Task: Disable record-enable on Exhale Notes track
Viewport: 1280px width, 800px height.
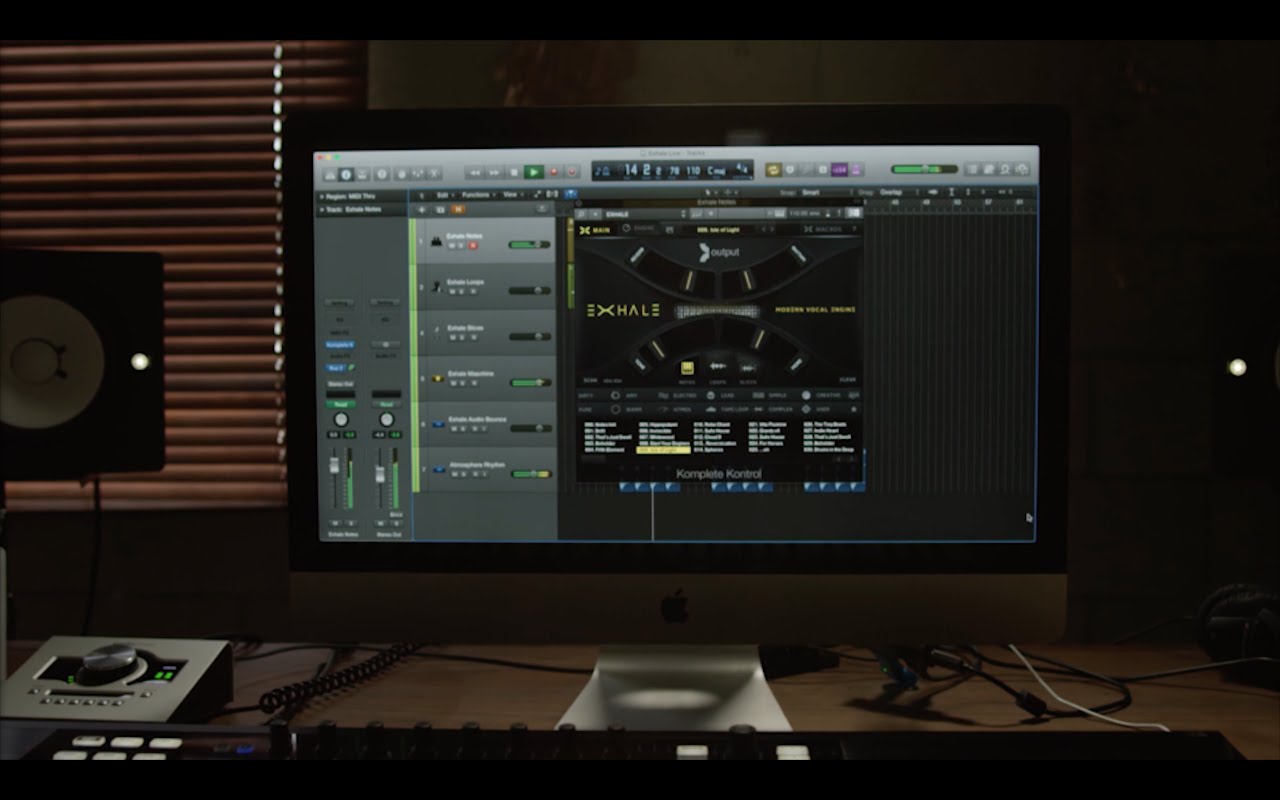Action: point(472,245)
